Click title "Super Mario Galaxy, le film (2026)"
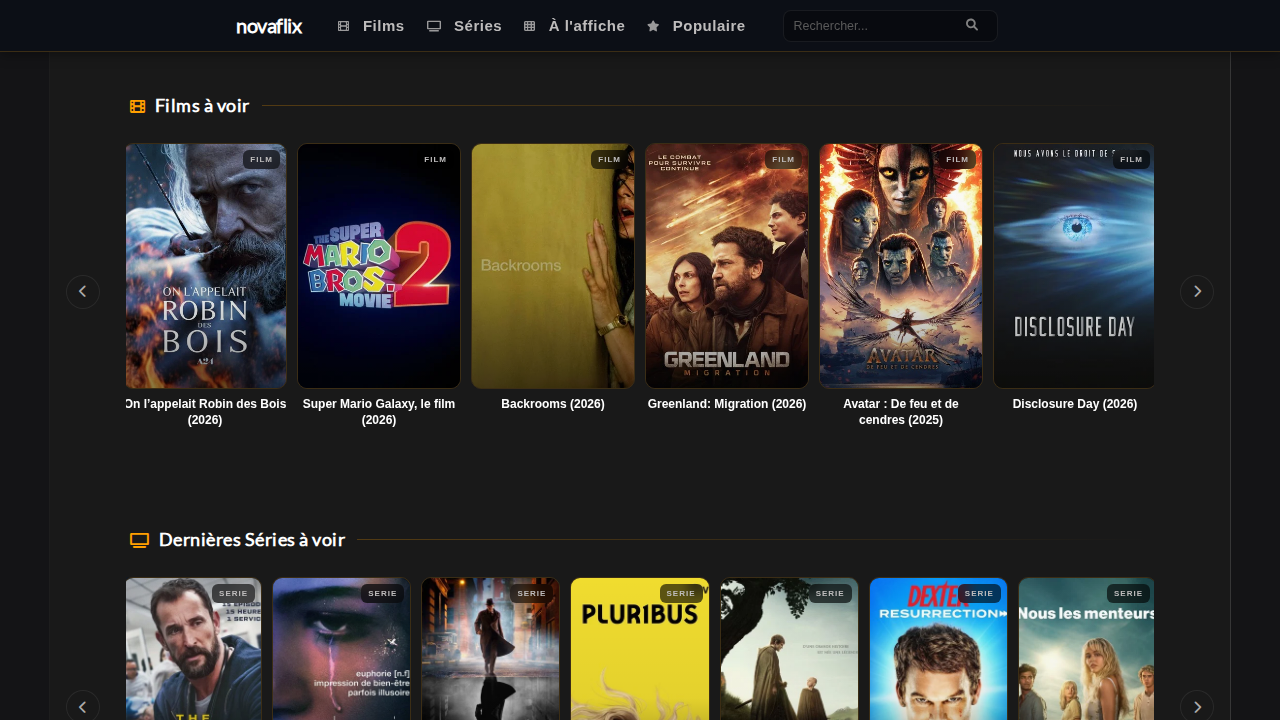Screen dimensions: 1280x720 379,412
